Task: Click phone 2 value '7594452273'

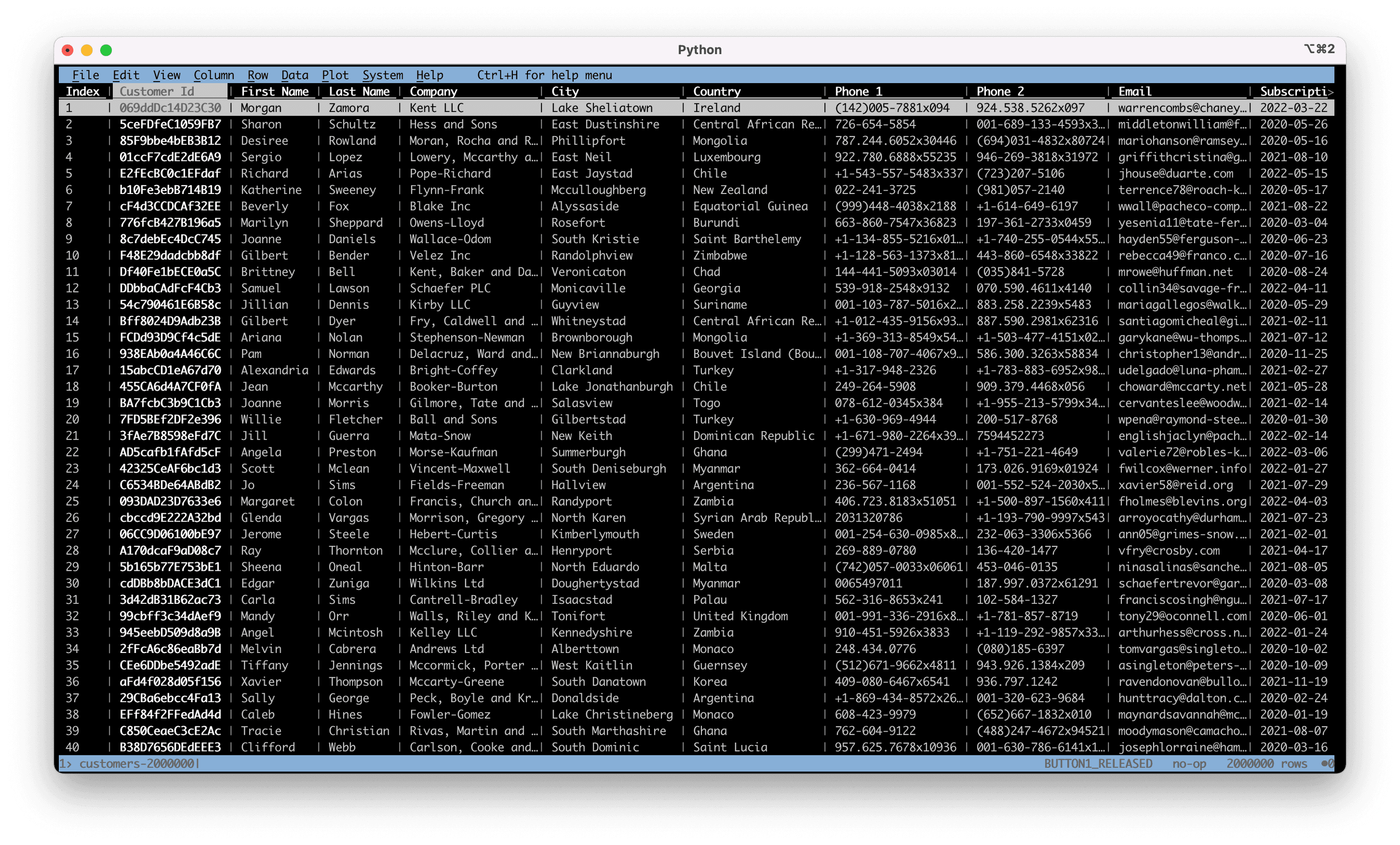Action: pos(1011,436)
